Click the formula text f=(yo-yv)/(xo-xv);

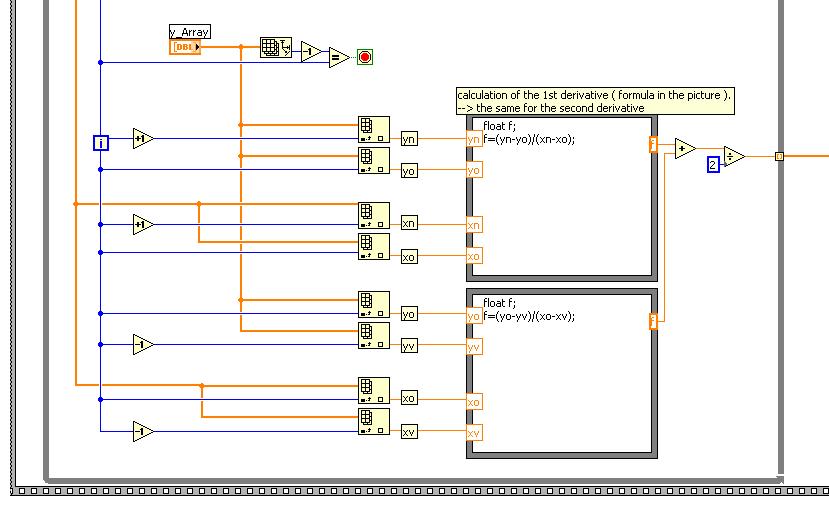[529, 317]
